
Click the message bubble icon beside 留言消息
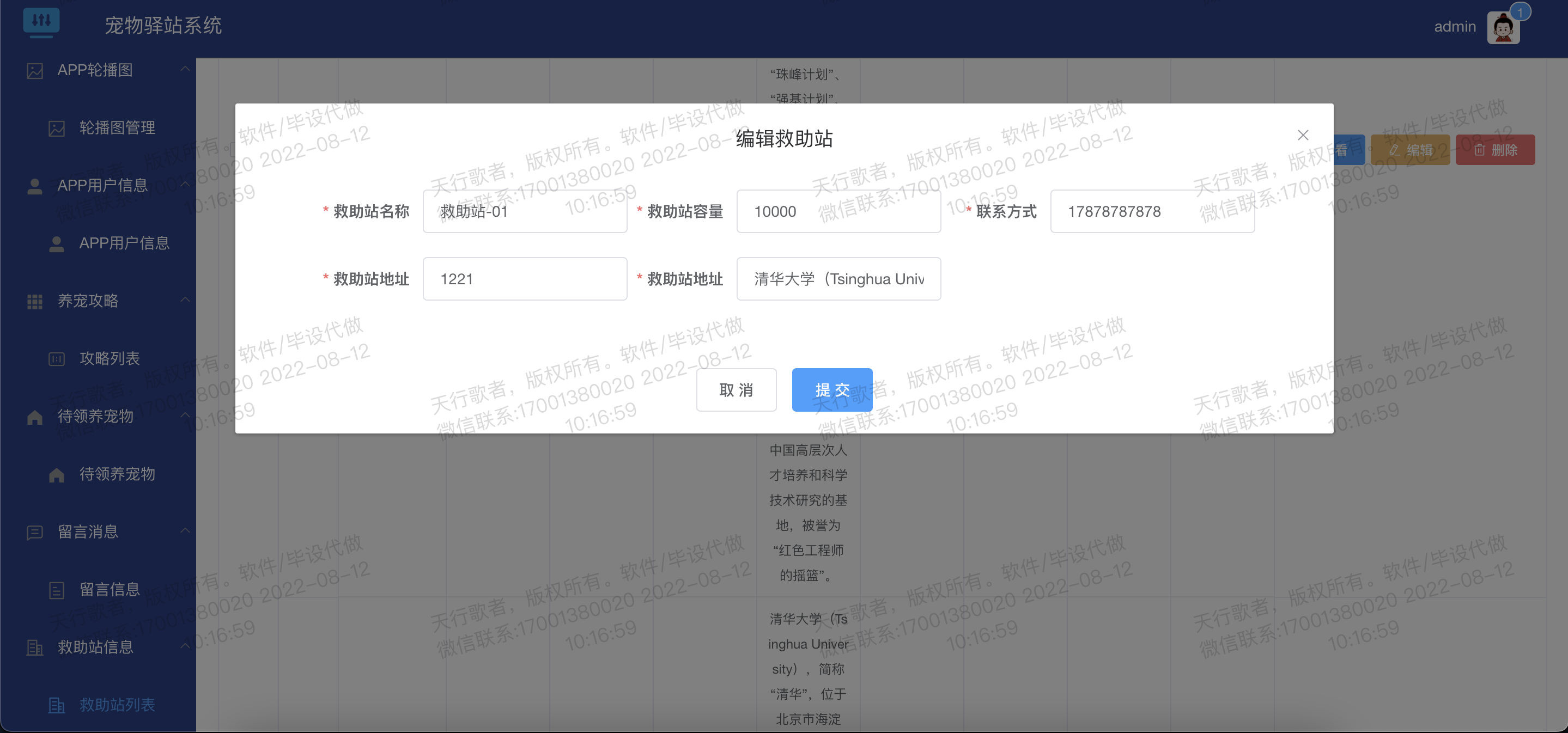[34, 532]
